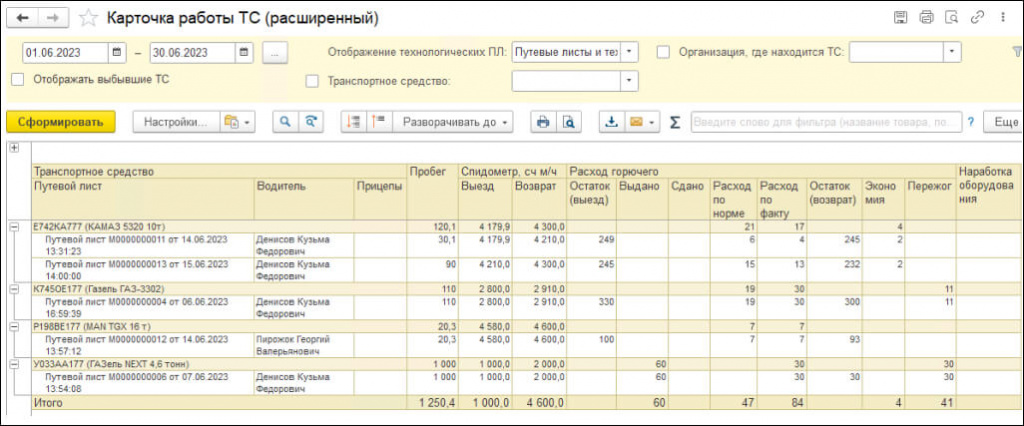1024x426 pixels.
Task: Open the three-dot more options menu
Action: [1003, 18]
